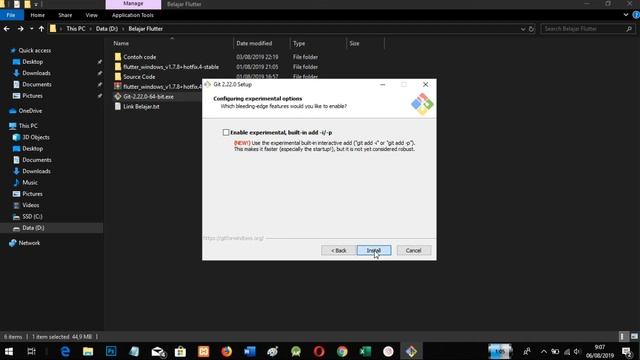640x360 pixels.
Task: Select the Manage contextual tab
Action: (x=133, y=4)
